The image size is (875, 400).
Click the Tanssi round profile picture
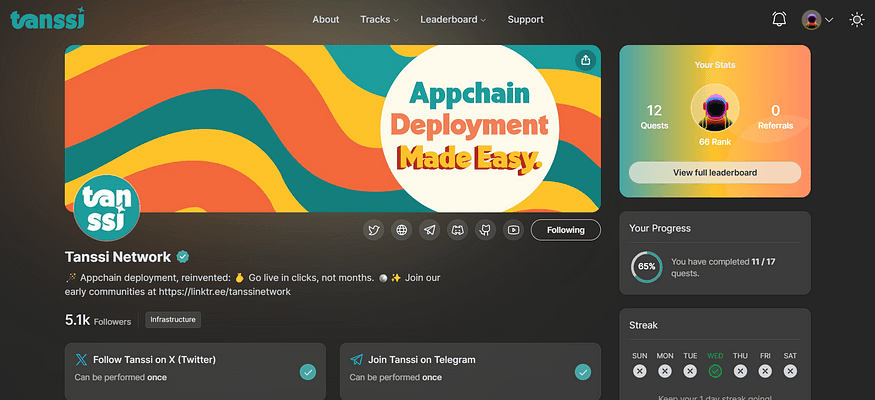pos(107,208)
